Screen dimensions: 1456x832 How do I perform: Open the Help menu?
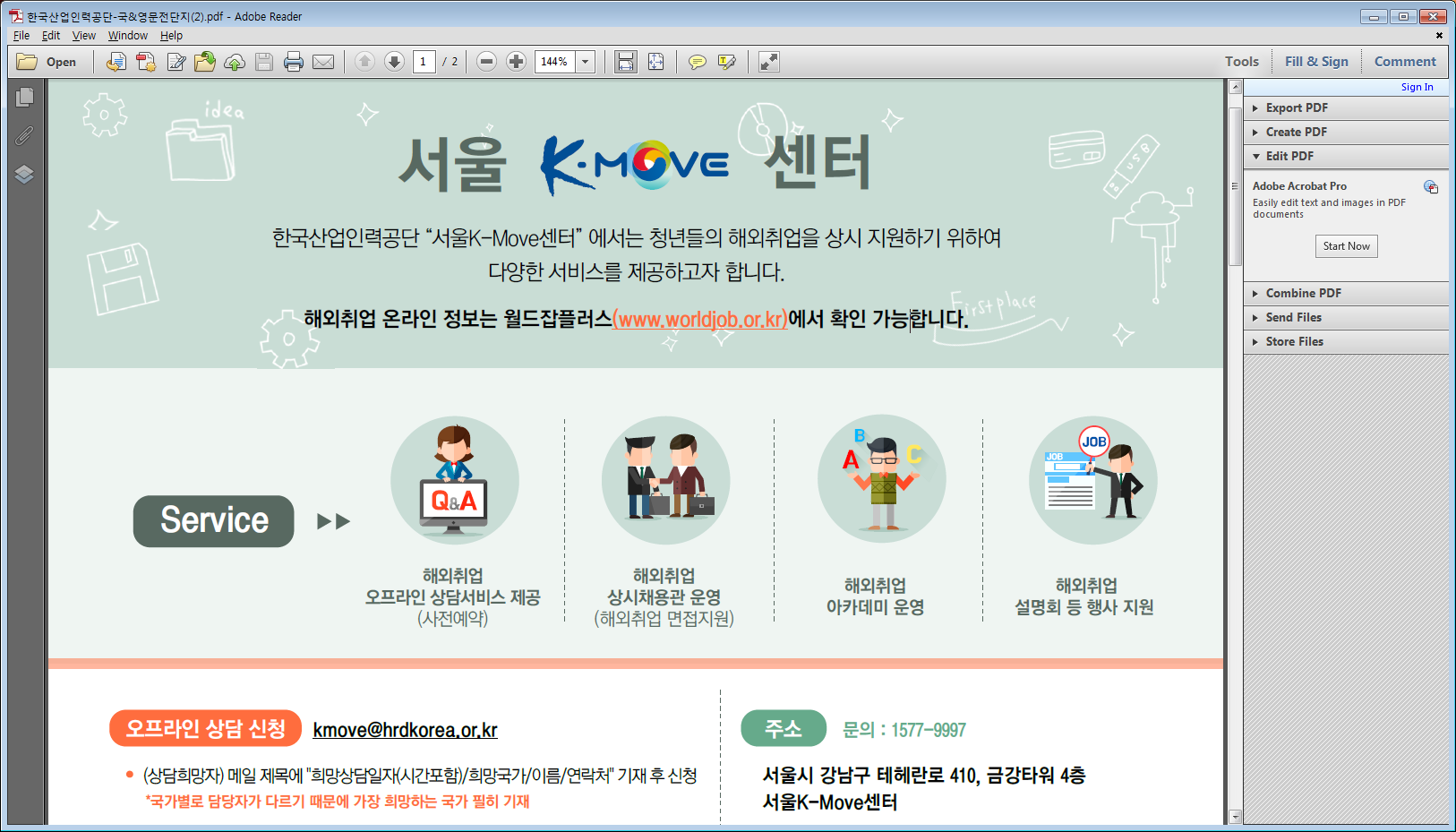point(171,36)
